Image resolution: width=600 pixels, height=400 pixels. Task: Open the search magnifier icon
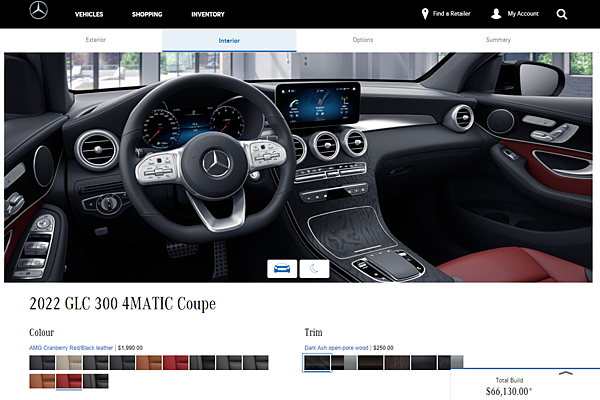click(x=562, y=15)
